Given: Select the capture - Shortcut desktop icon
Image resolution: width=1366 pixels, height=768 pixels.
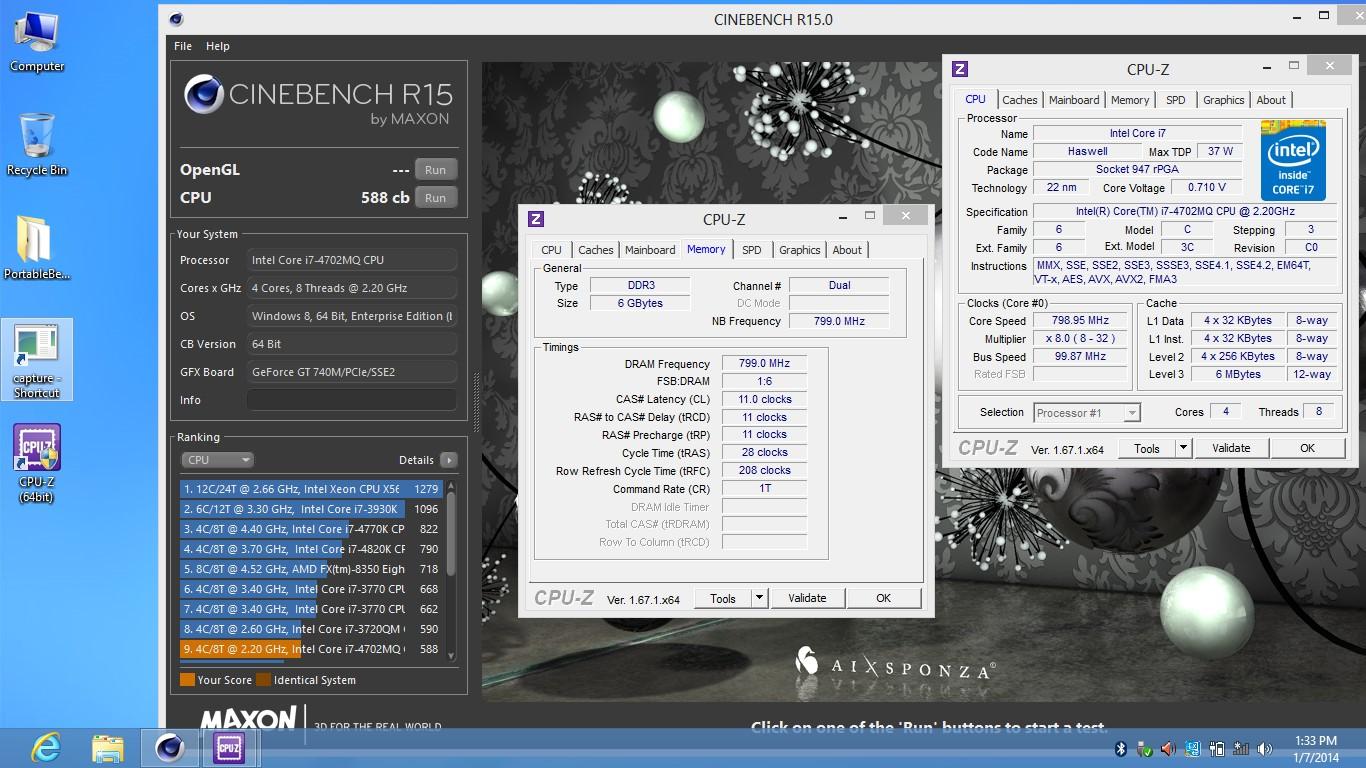Looking at the screenshot, I should (x=37, y=360).
